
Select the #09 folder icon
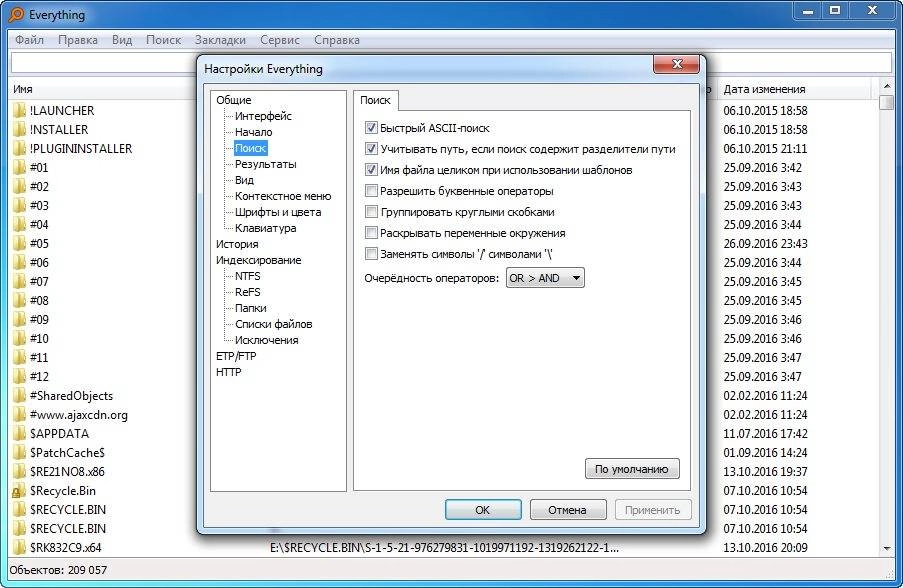coord(20,319)
